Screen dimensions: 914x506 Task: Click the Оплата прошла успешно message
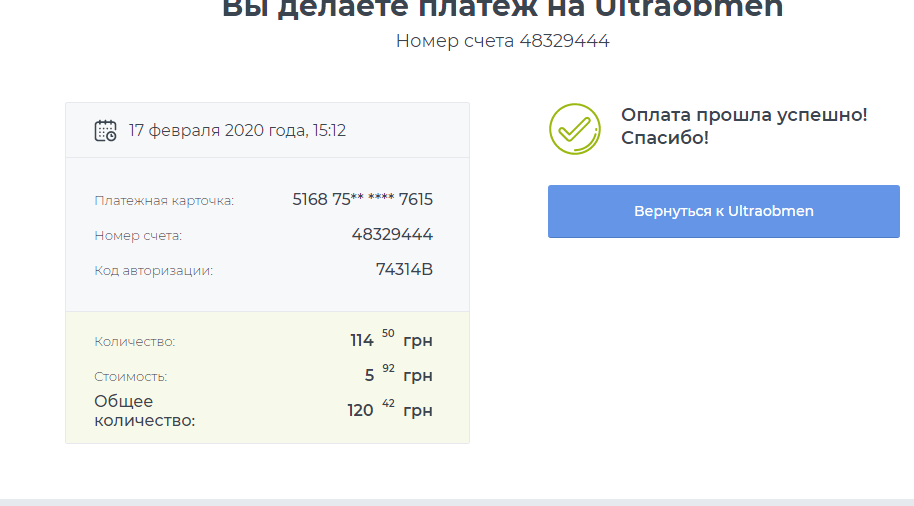coord(744,115)
